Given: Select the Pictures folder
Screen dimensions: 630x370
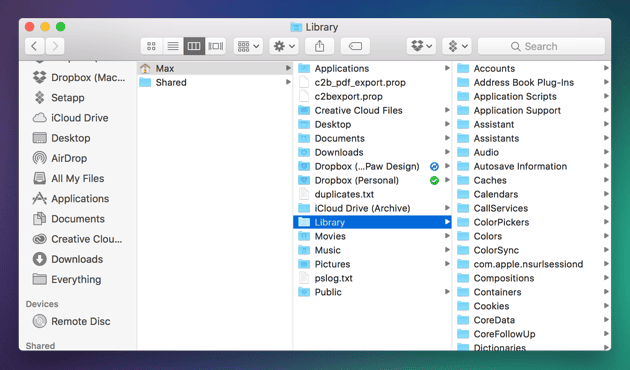Looking at the screenshot, I should pos(372,264).
